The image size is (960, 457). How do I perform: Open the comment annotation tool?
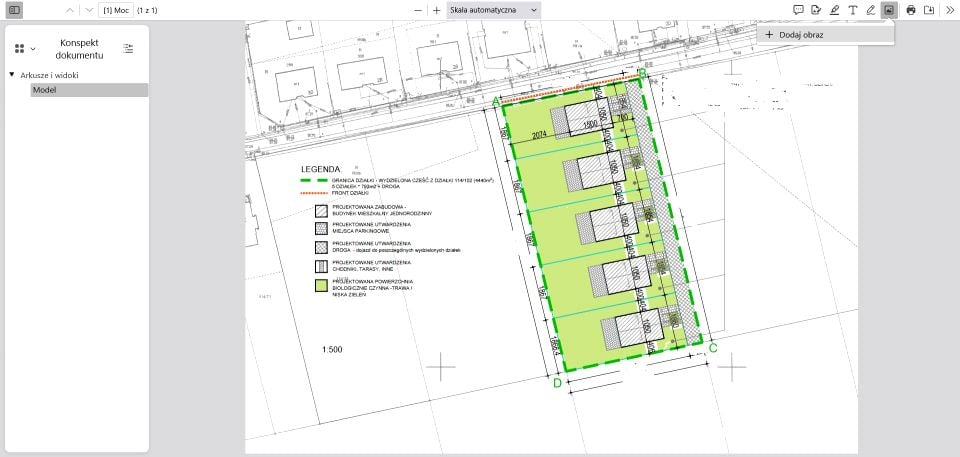point(798,10)
